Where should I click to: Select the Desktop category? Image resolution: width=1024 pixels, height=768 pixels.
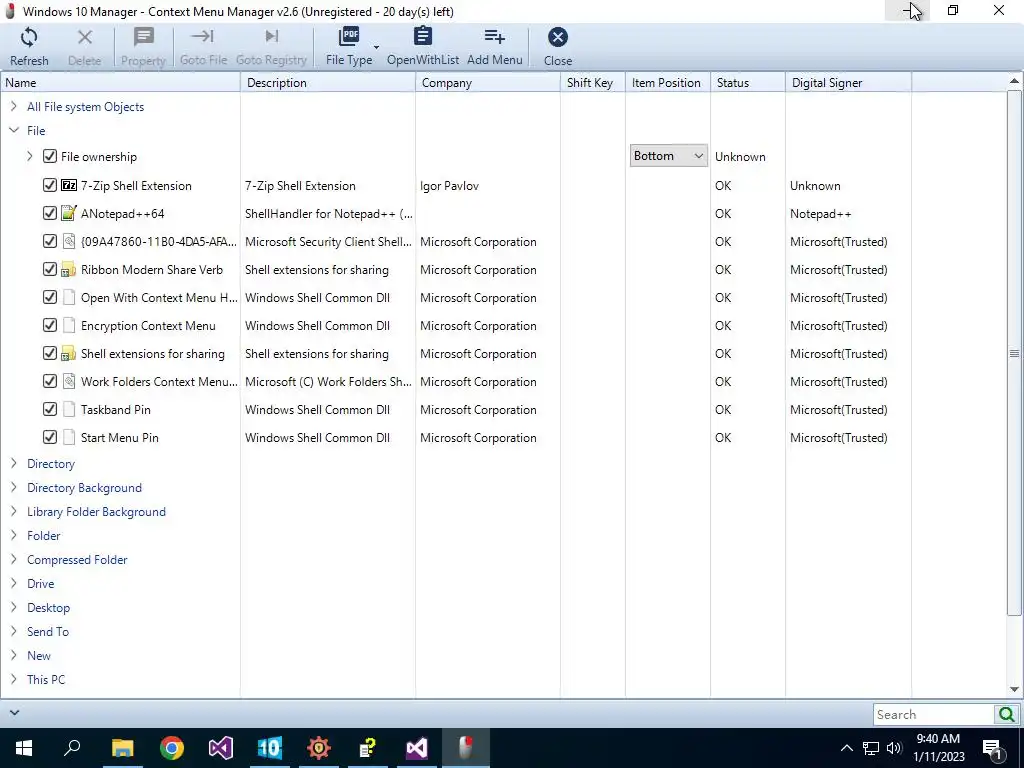(48, 607)
